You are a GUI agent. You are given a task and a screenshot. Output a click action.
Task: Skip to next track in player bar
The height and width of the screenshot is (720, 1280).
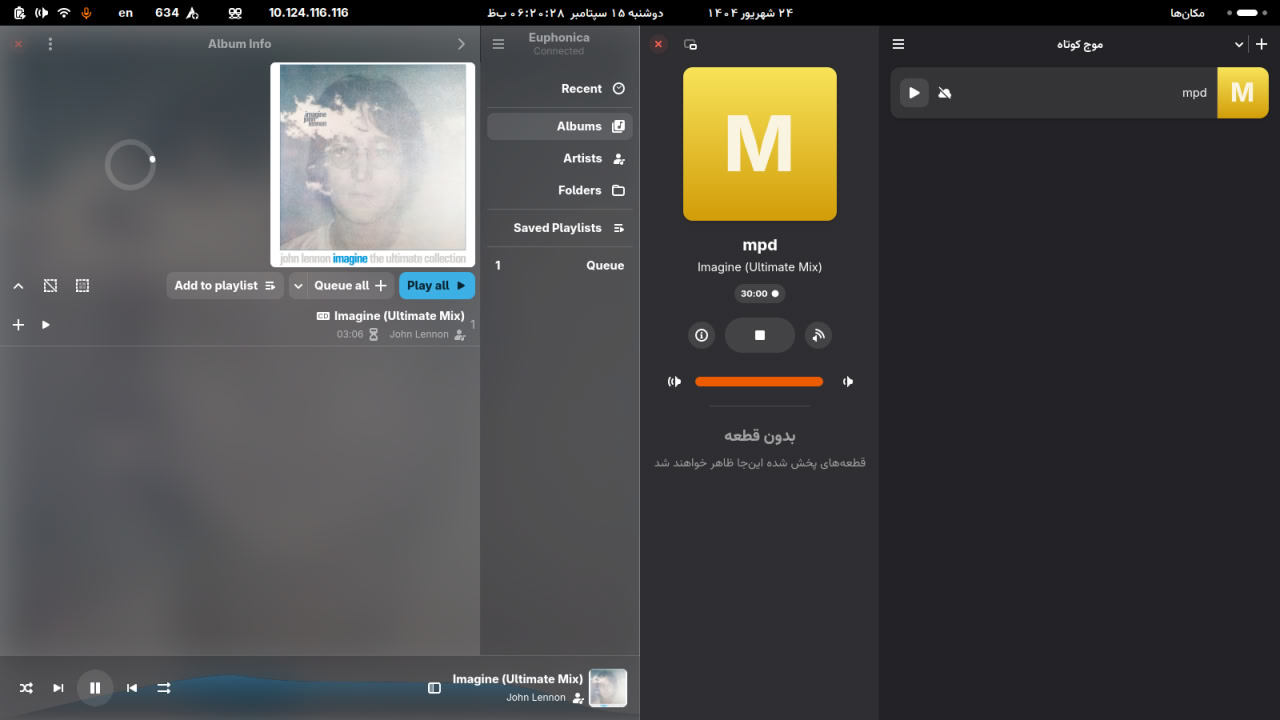[58, 688]
